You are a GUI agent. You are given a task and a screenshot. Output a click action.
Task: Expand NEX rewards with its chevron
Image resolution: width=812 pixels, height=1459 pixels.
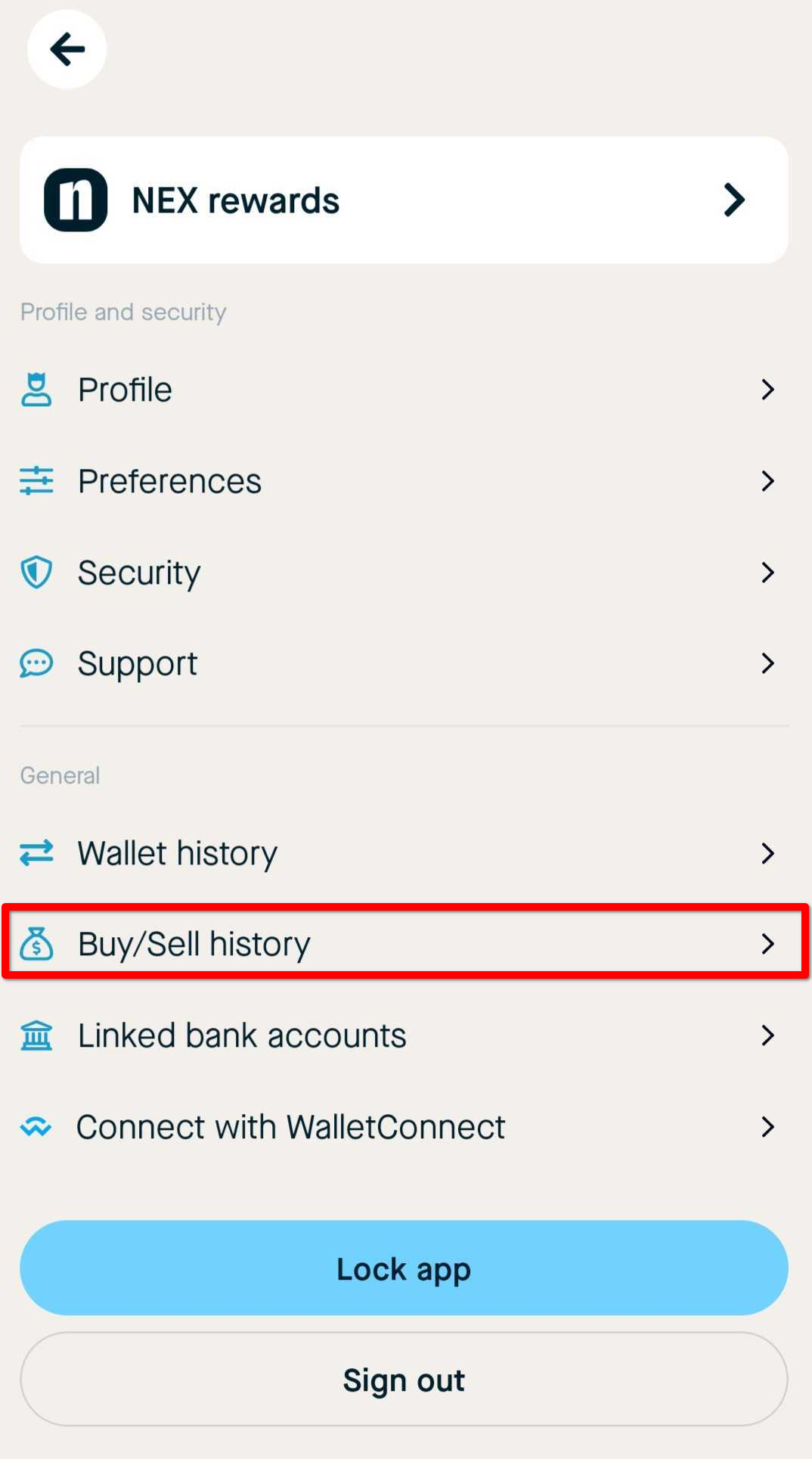[x=734, y=200]
